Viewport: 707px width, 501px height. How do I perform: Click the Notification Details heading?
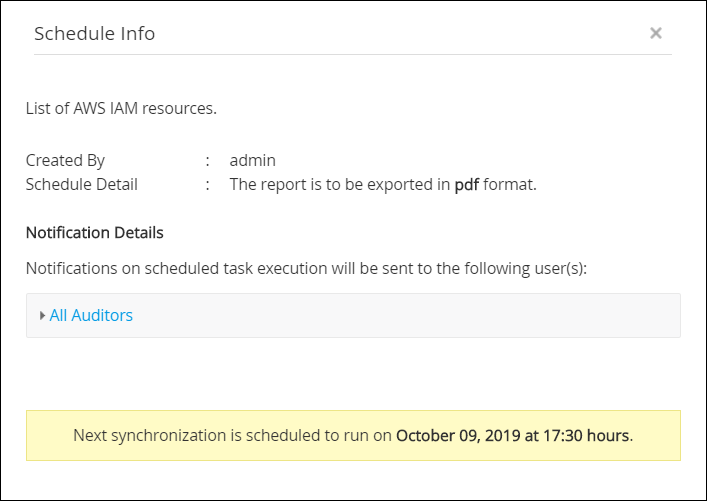point(94,233)
